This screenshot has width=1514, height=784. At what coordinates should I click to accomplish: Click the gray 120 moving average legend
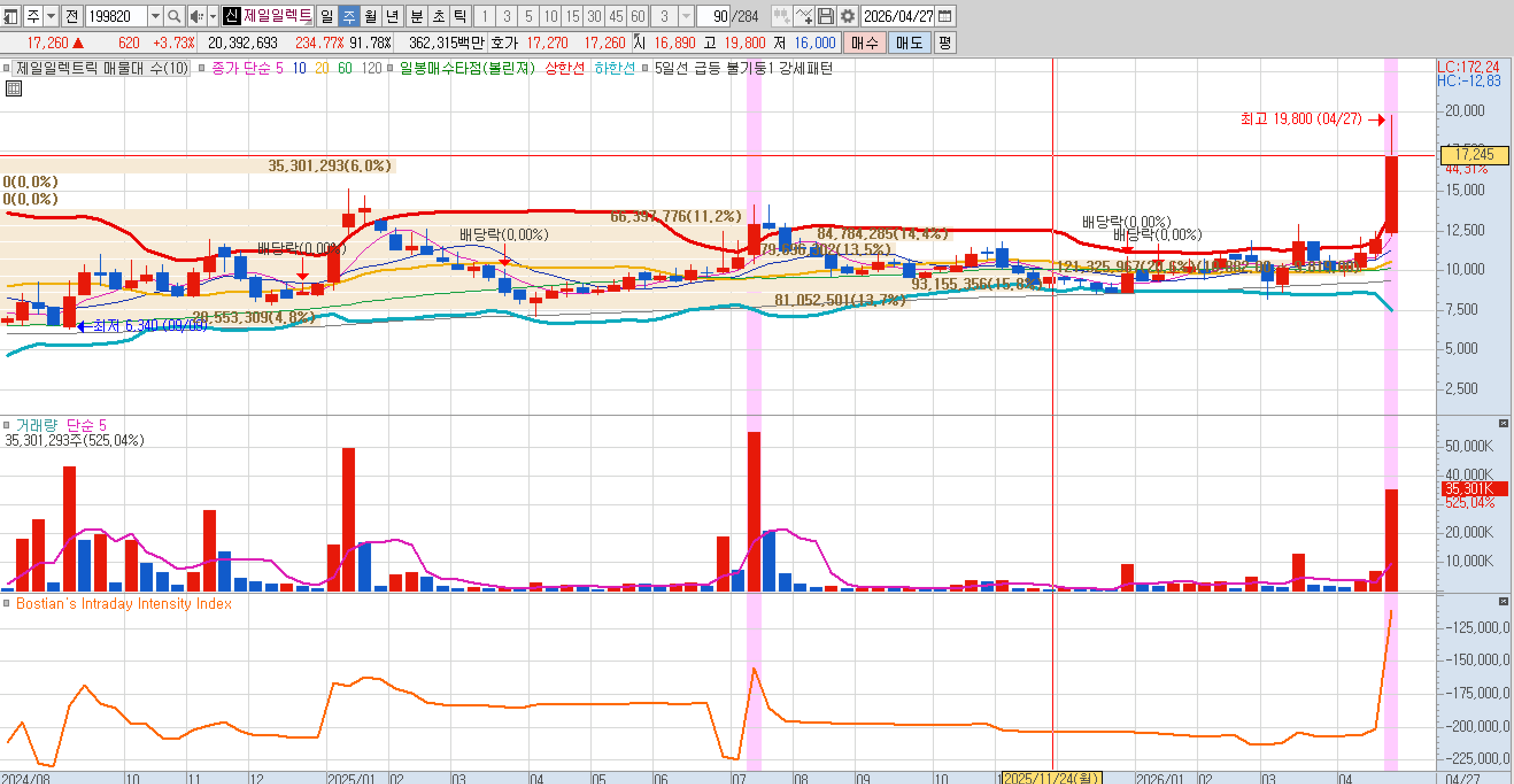(372, 68)
